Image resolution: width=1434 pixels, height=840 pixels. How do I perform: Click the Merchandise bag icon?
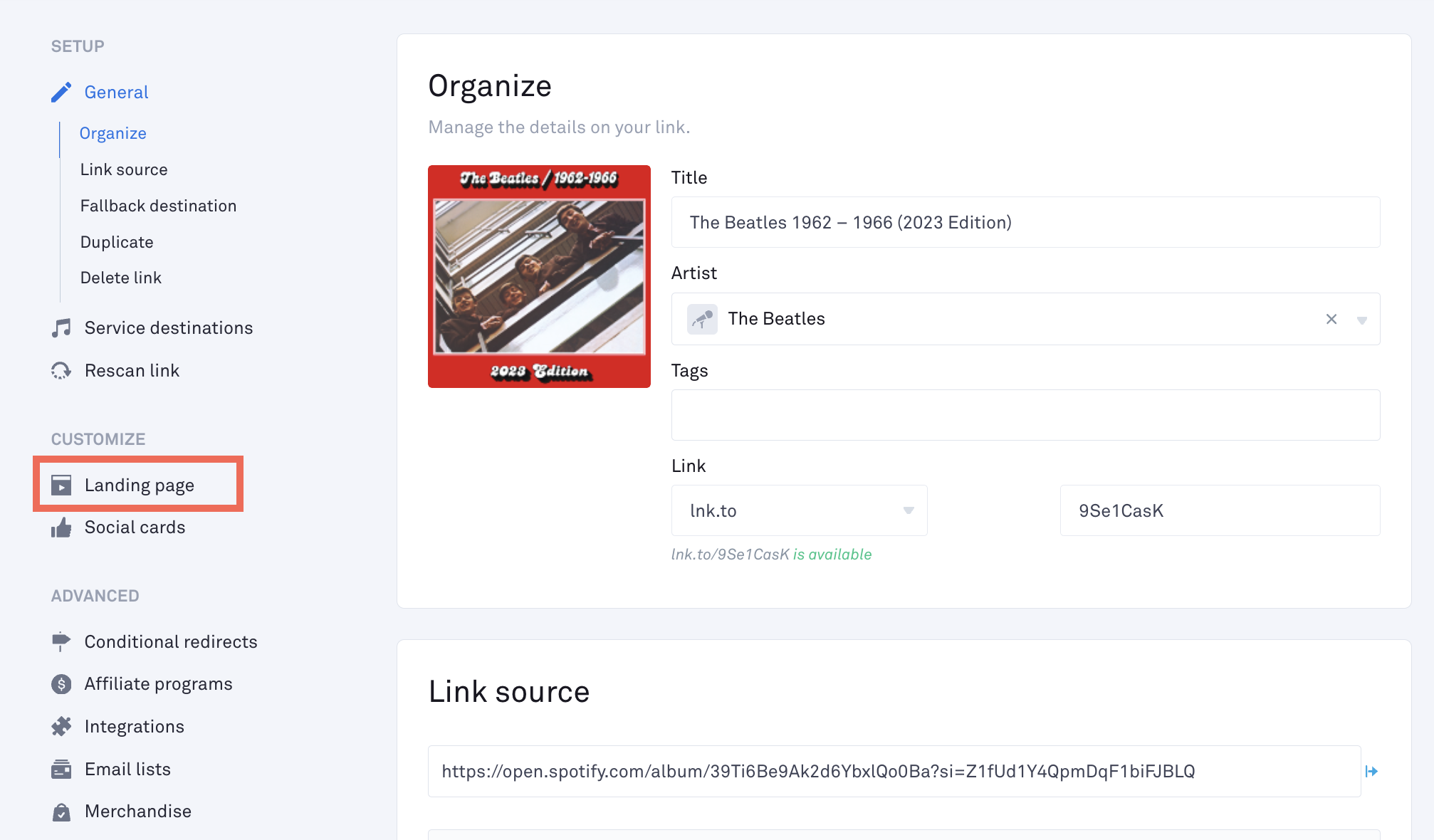click(61, 812)
